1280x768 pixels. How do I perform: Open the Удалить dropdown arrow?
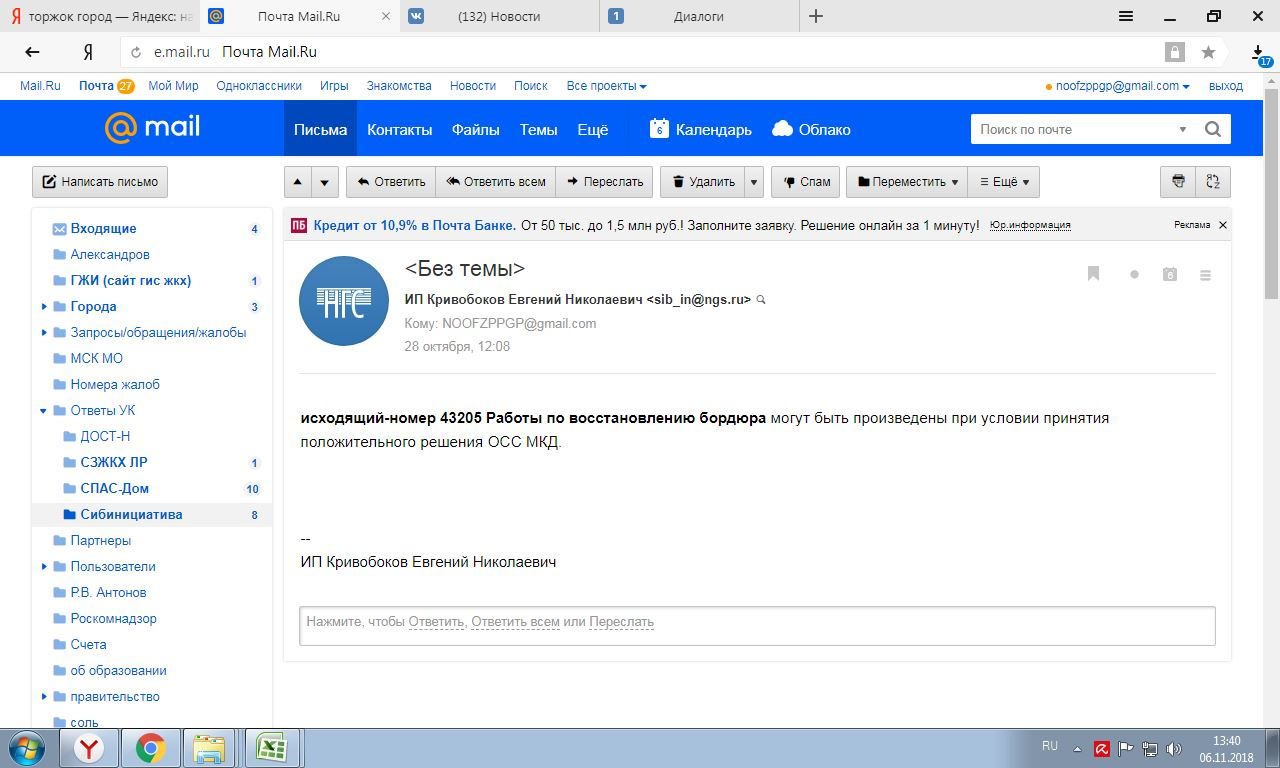[754, 182]
